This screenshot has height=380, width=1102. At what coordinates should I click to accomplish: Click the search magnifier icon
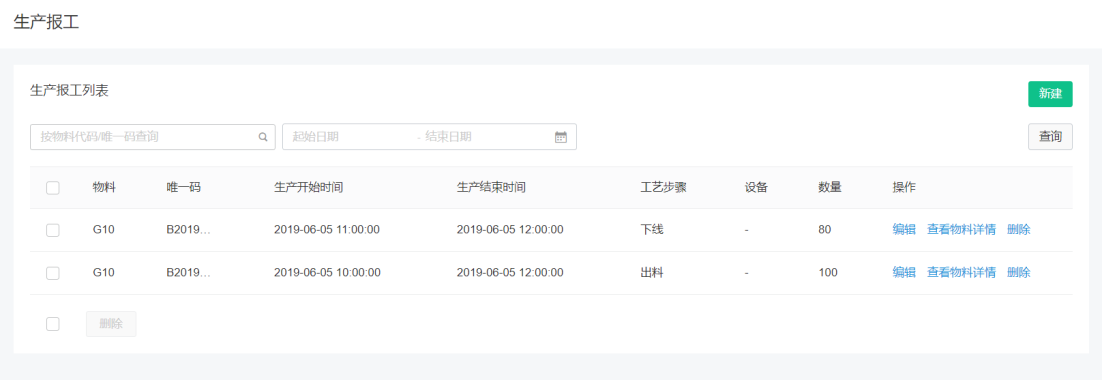tap(263, 137)
